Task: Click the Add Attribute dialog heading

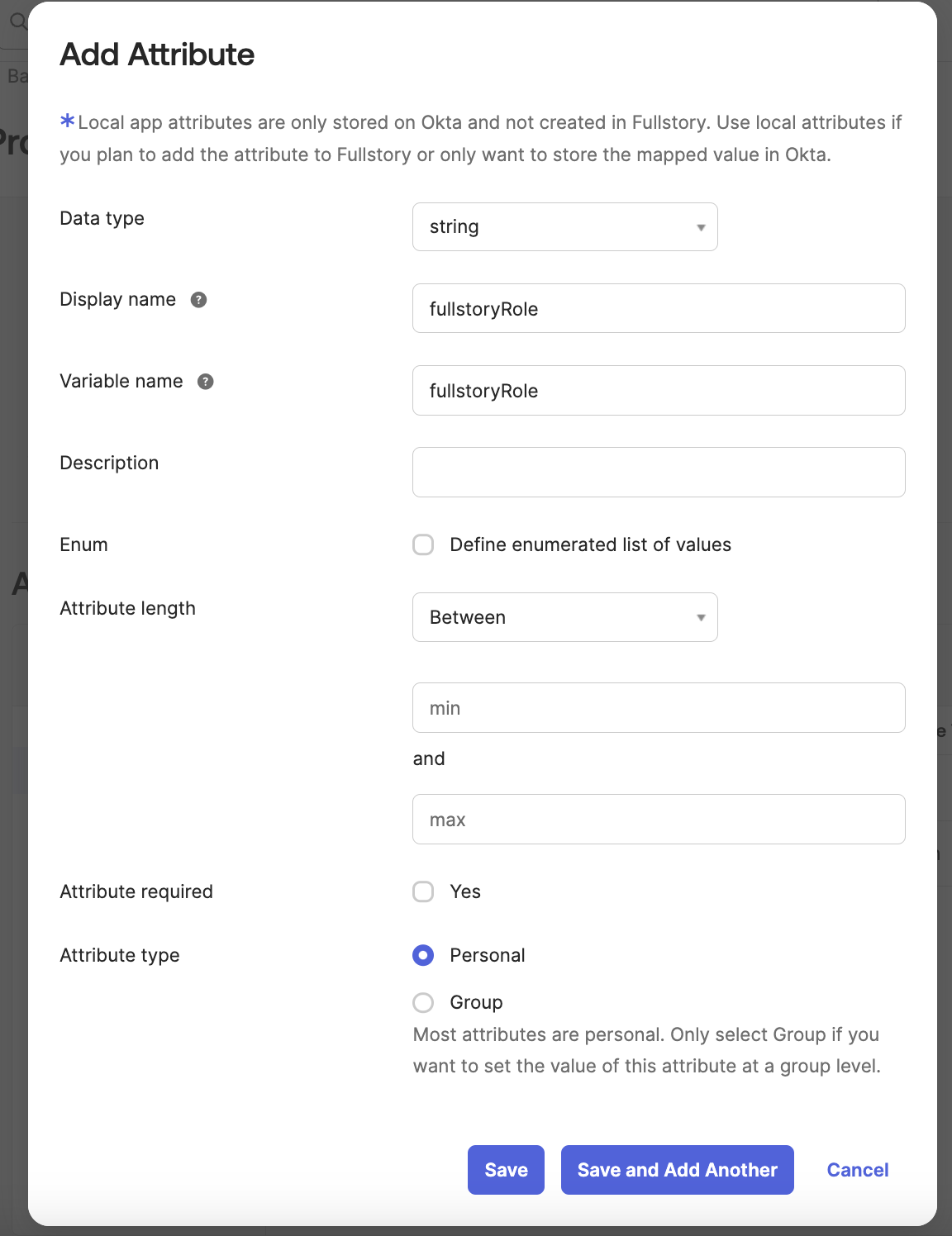Action: click(157, 55)
